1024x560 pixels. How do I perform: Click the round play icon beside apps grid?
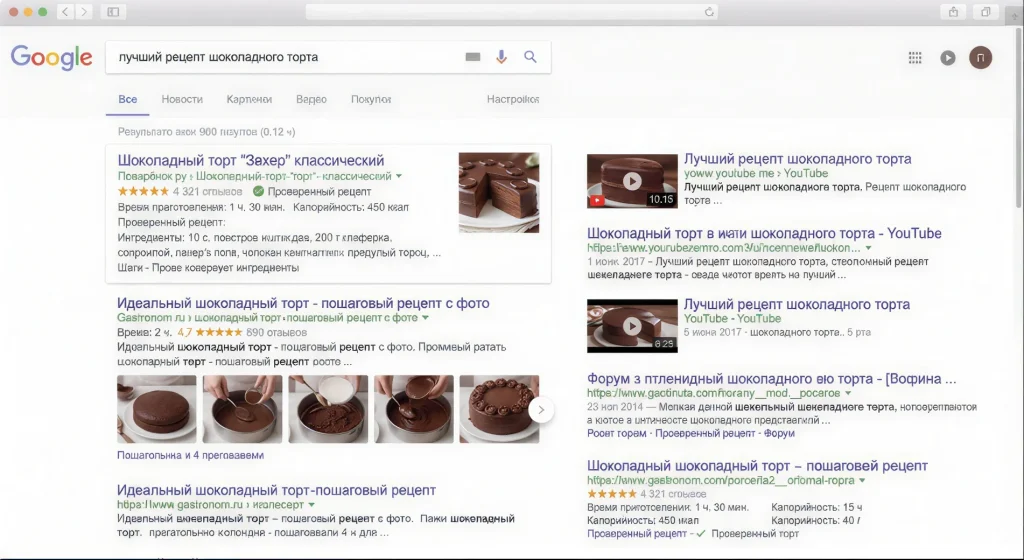[948, 58]
